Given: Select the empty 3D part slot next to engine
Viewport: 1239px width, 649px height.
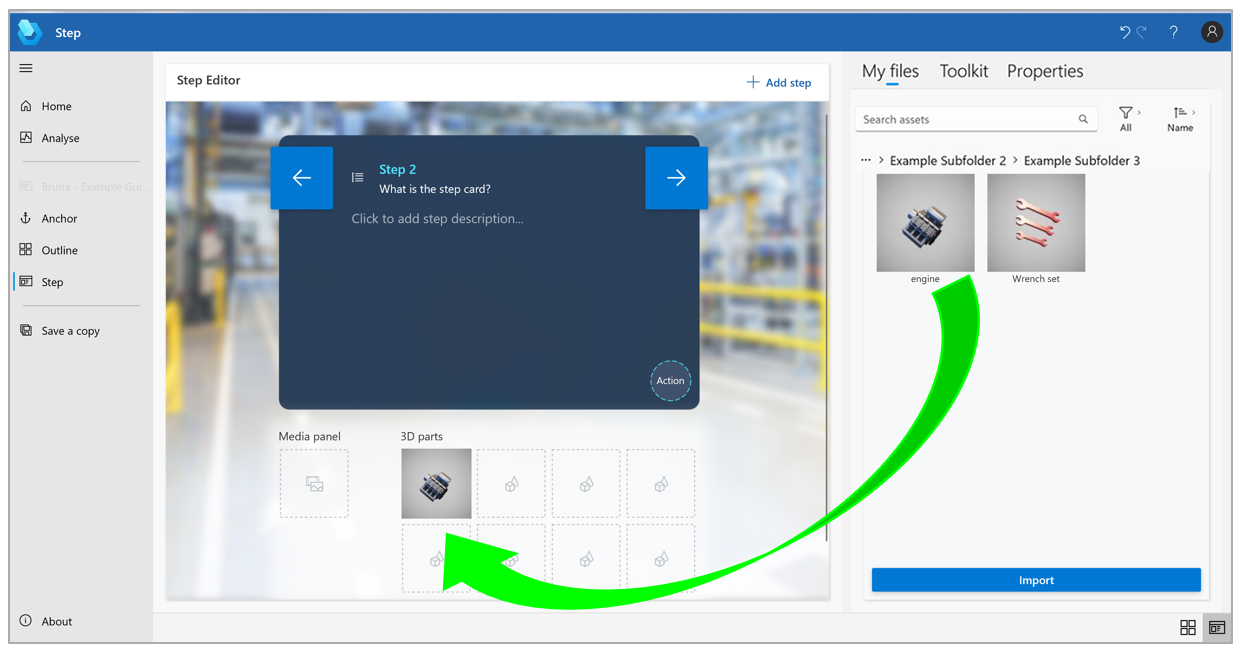Looking at the screenshot, I should pyautogui.click(x=511, y=483).
